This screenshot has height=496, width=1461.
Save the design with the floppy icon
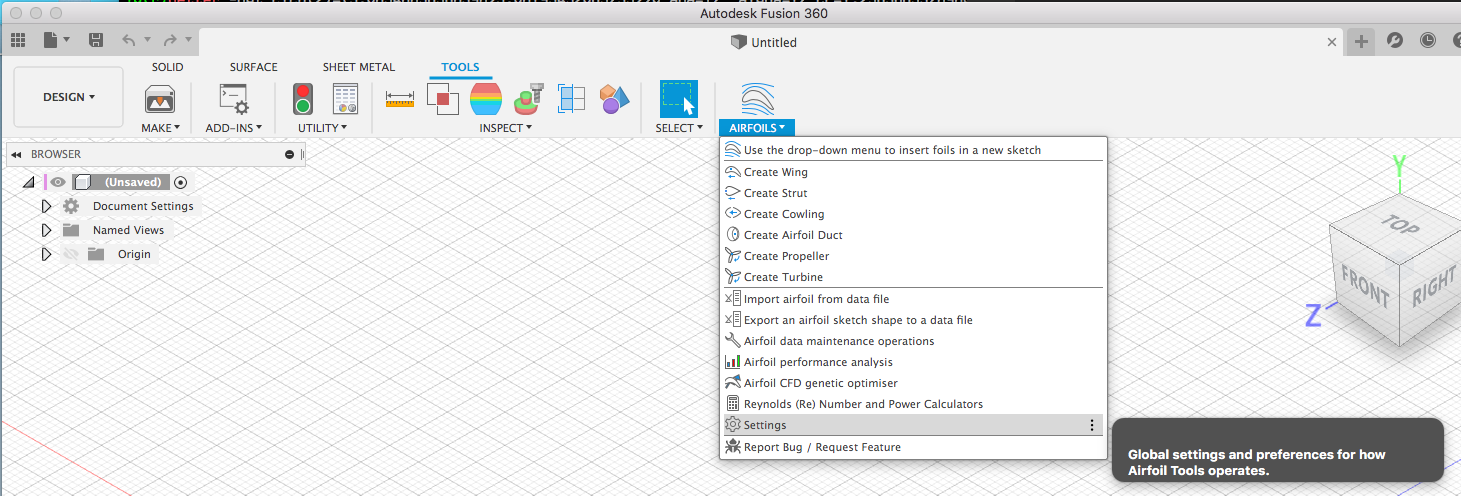tap(96, 40)
